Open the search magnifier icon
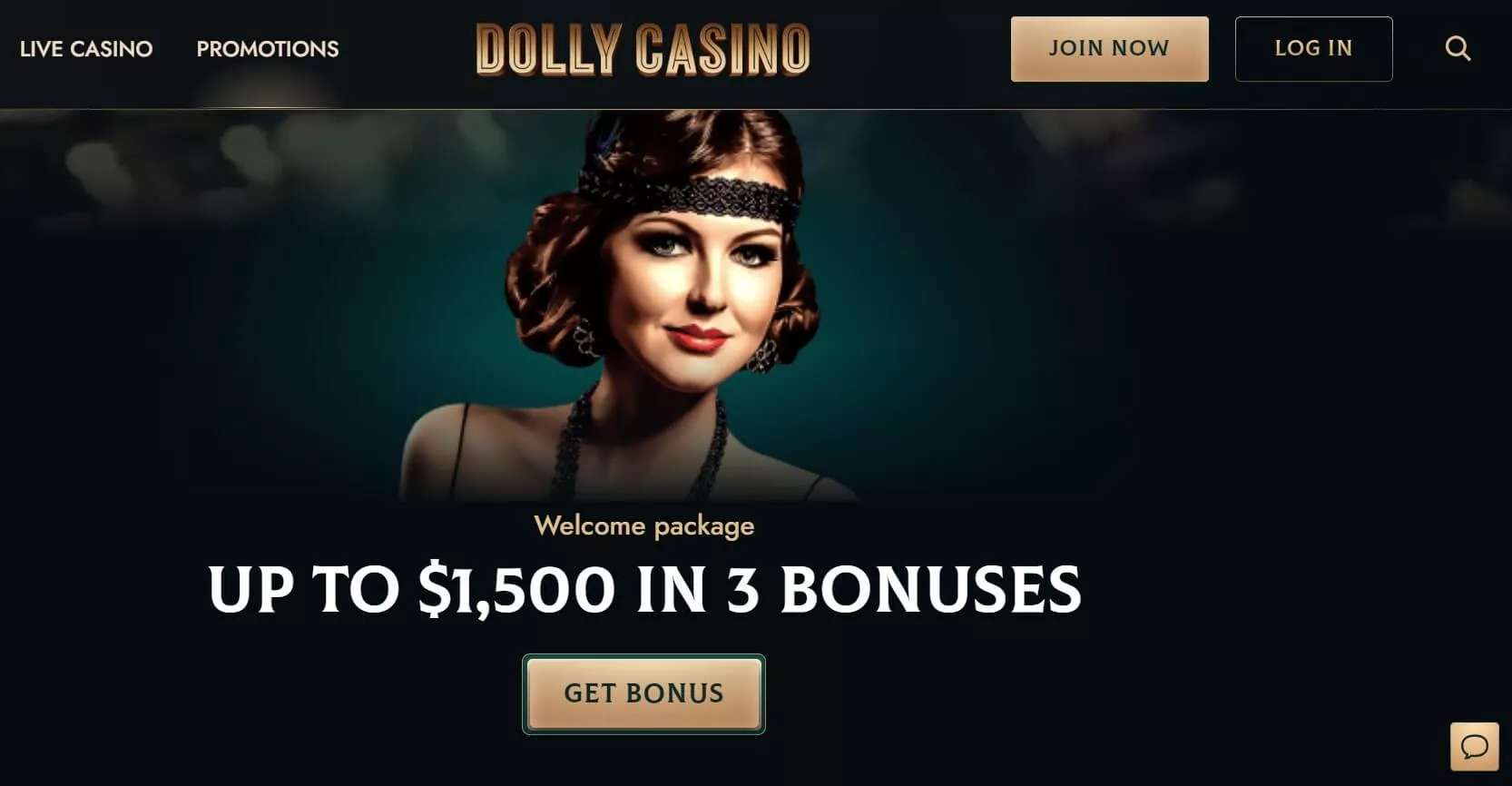 [x=1458, y=48]
